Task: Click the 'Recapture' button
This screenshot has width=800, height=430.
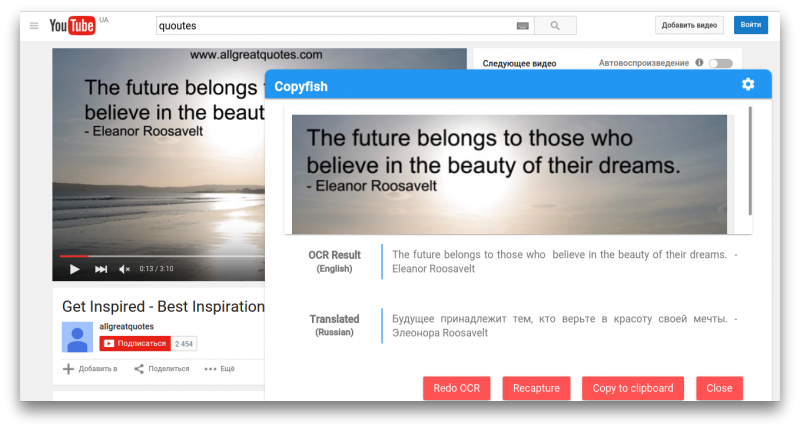Action: click(536, 388)
